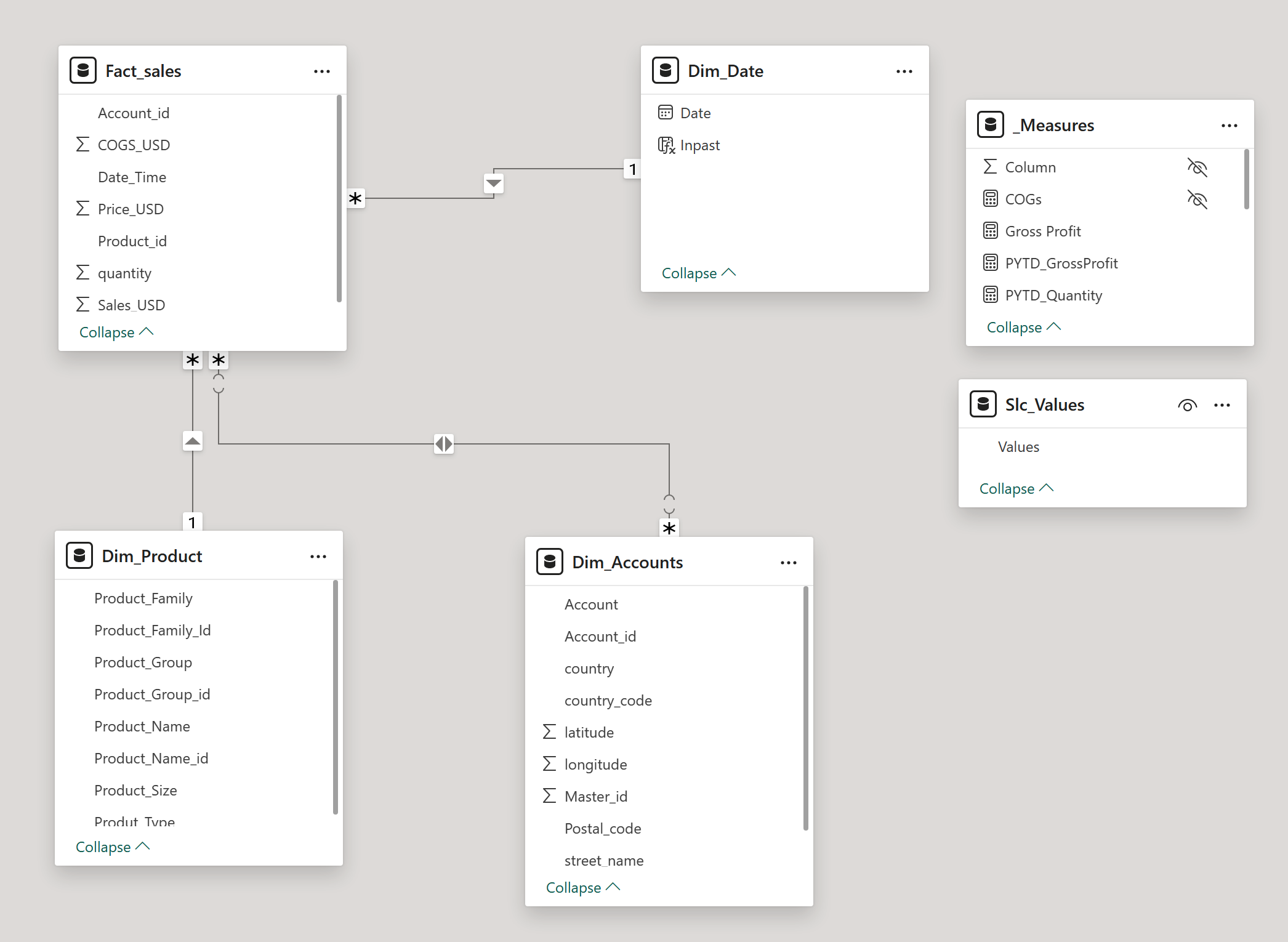
Task: Collapse the Dim_Accounts table card
Action: (x=582, y=888)
